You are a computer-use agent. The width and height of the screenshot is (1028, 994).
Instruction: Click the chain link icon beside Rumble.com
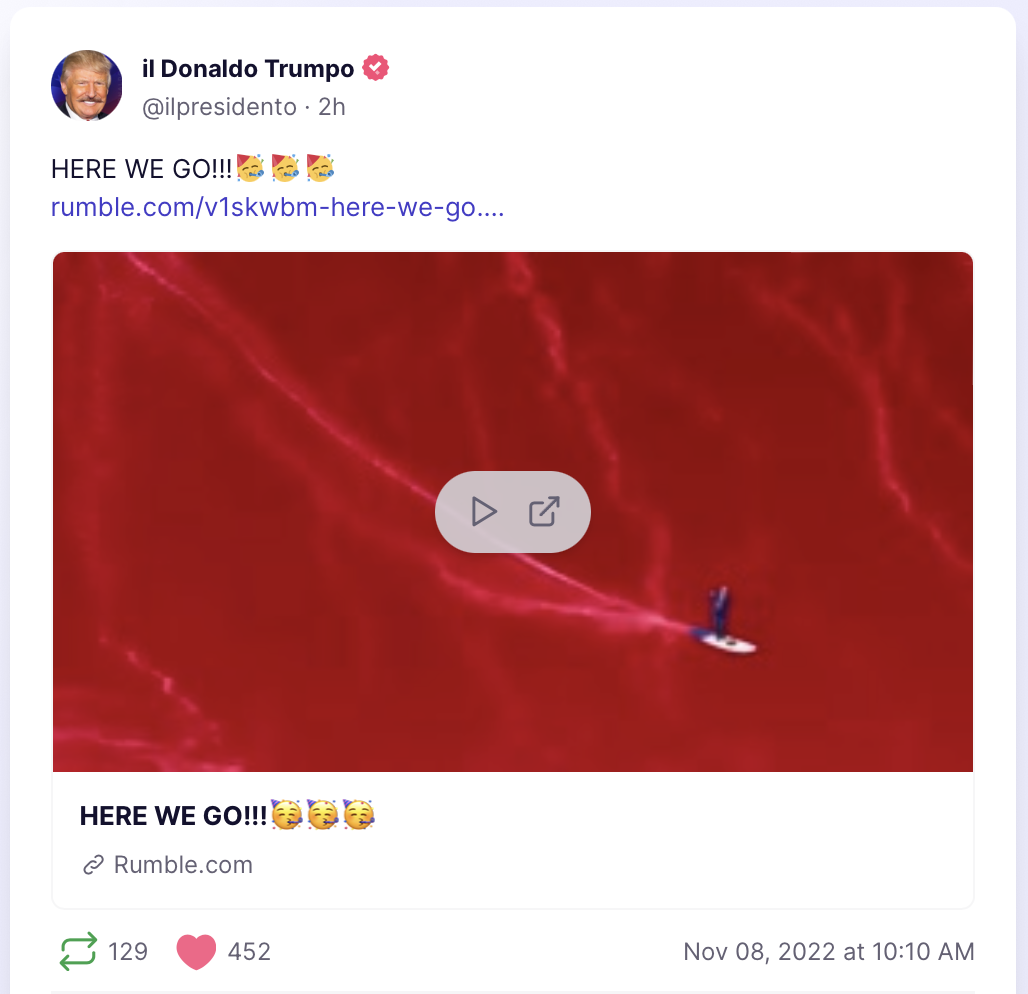click(x=94, y=865)
